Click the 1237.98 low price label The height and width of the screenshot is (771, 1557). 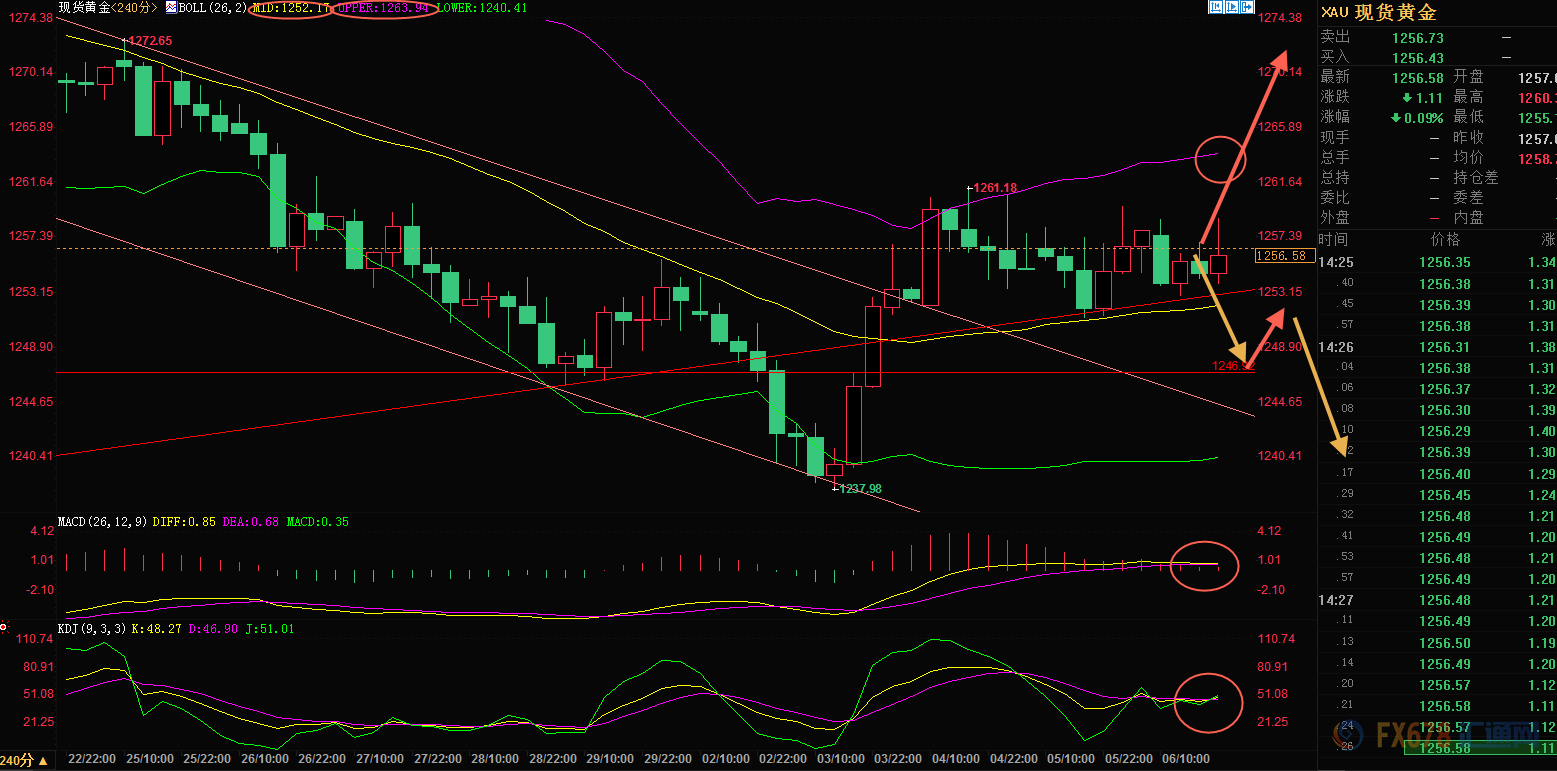click(x=860, y=489)
